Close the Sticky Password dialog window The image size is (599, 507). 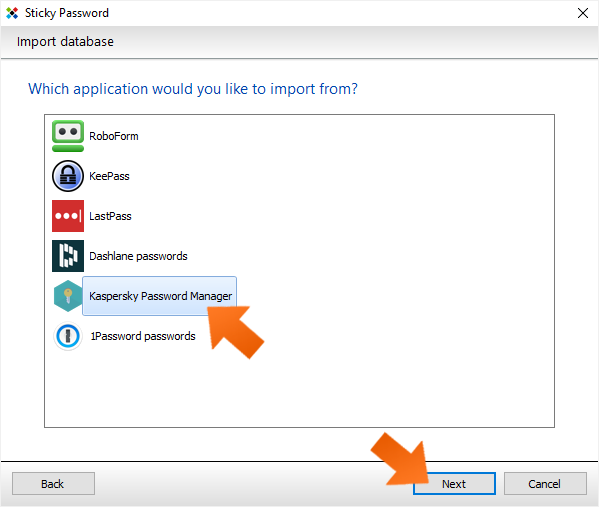tap(583, 13)
